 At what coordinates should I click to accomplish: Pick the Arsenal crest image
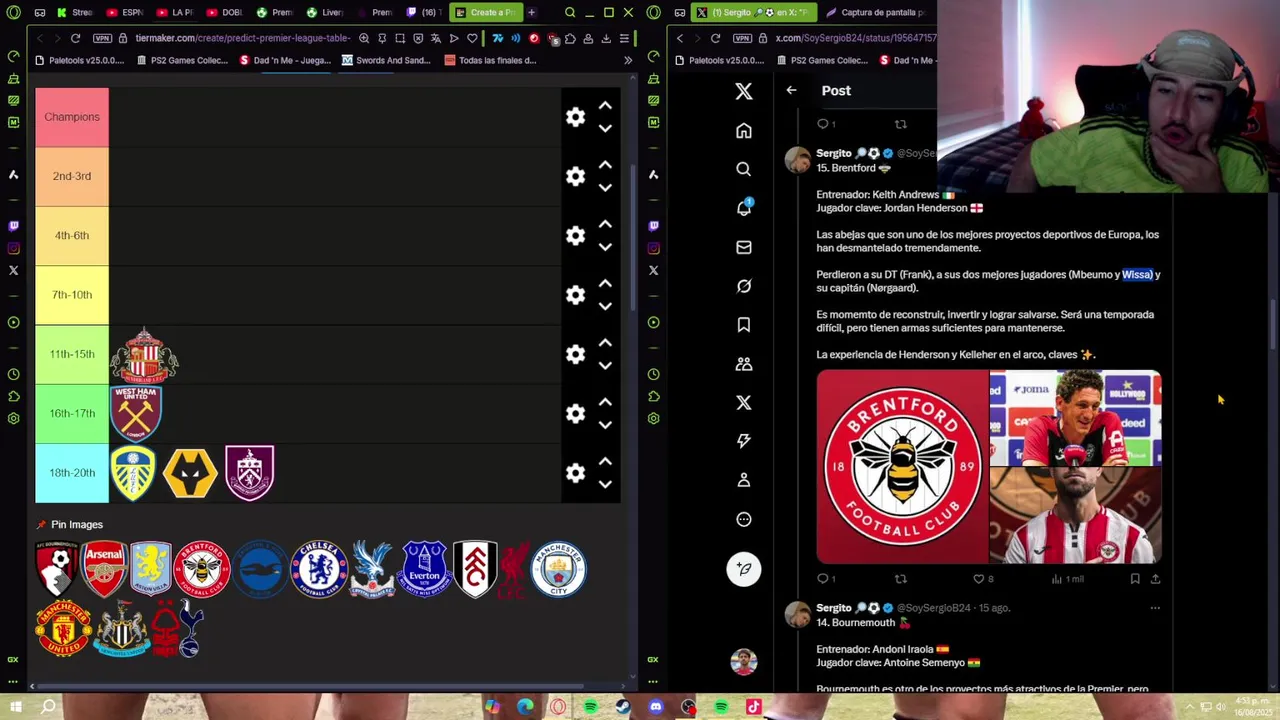(104, 569)
